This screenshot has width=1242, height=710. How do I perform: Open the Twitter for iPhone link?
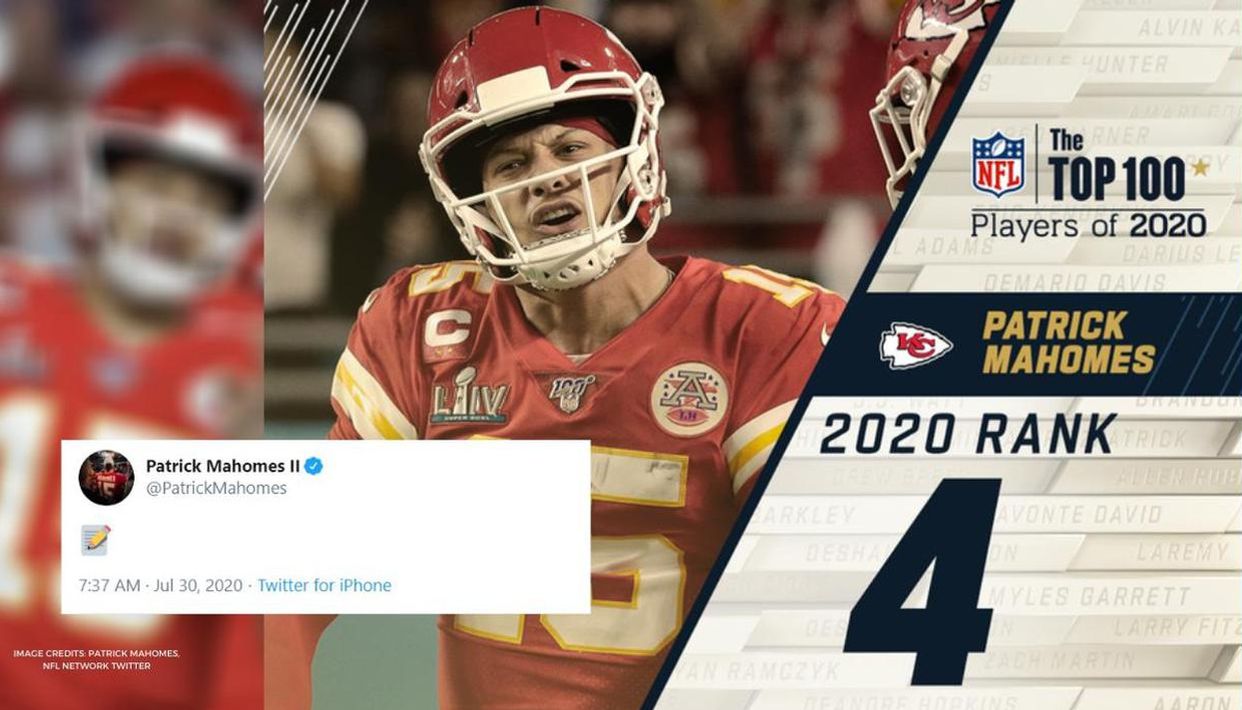tap(325, 586)
